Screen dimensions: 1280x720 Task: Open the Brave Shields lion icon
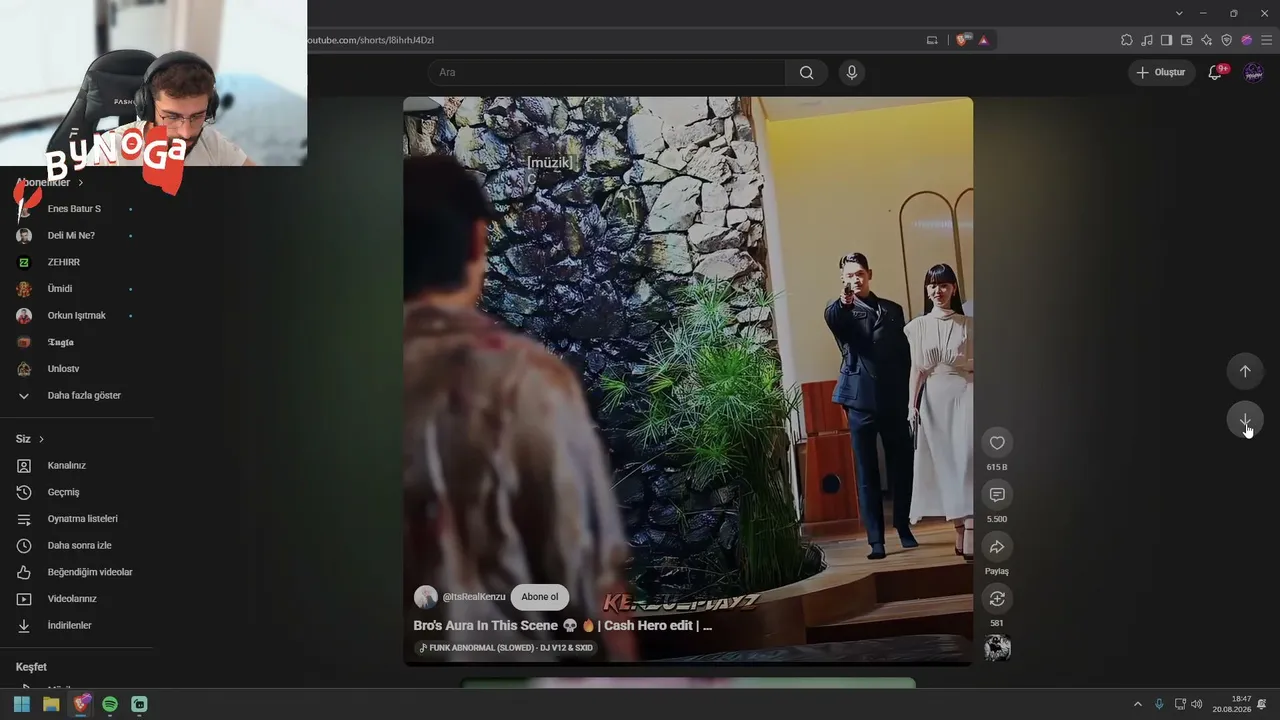(x=962, y=40)
